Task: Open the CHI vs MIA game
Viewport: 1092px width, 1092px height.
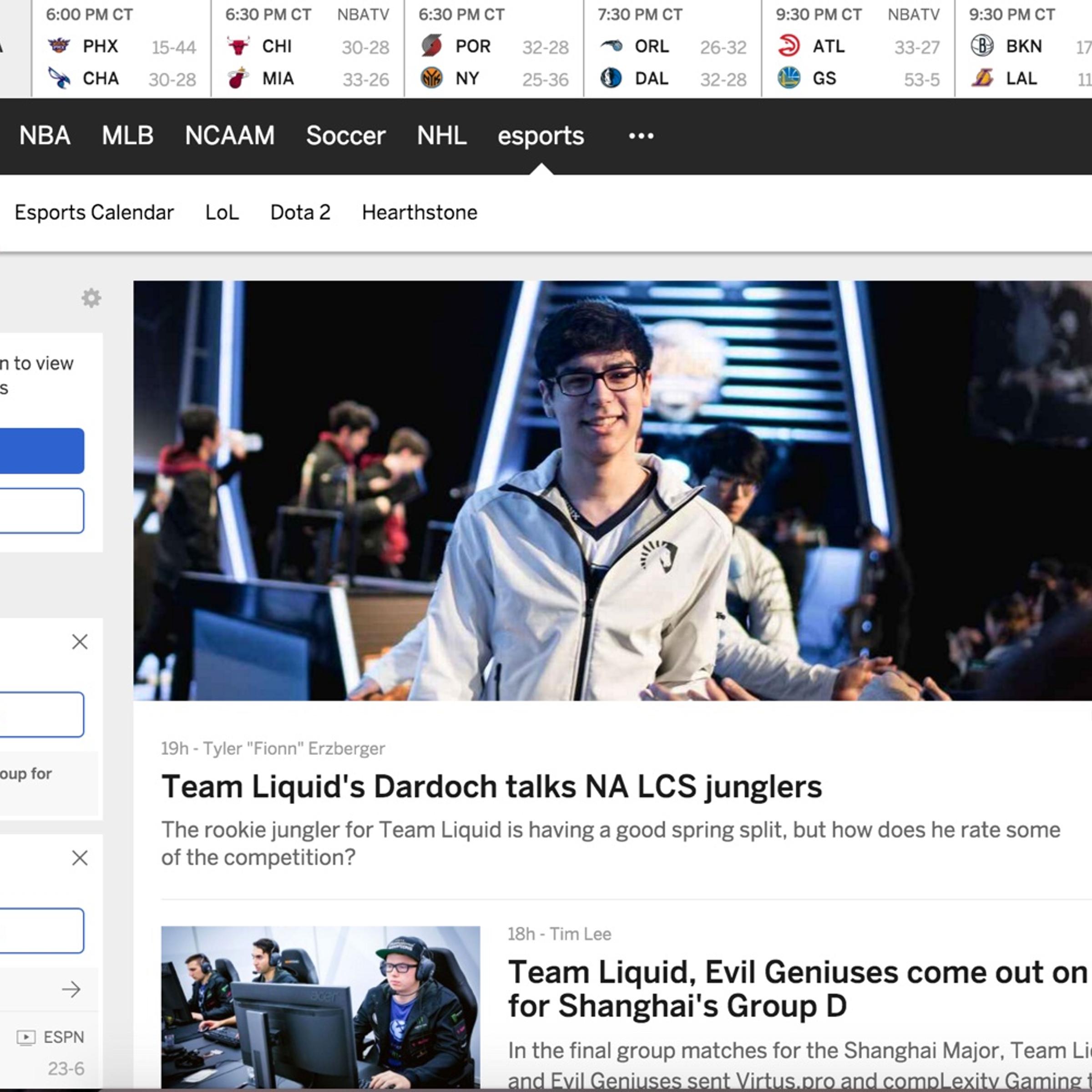Action: pyautogui.click(x=308, y=48)
